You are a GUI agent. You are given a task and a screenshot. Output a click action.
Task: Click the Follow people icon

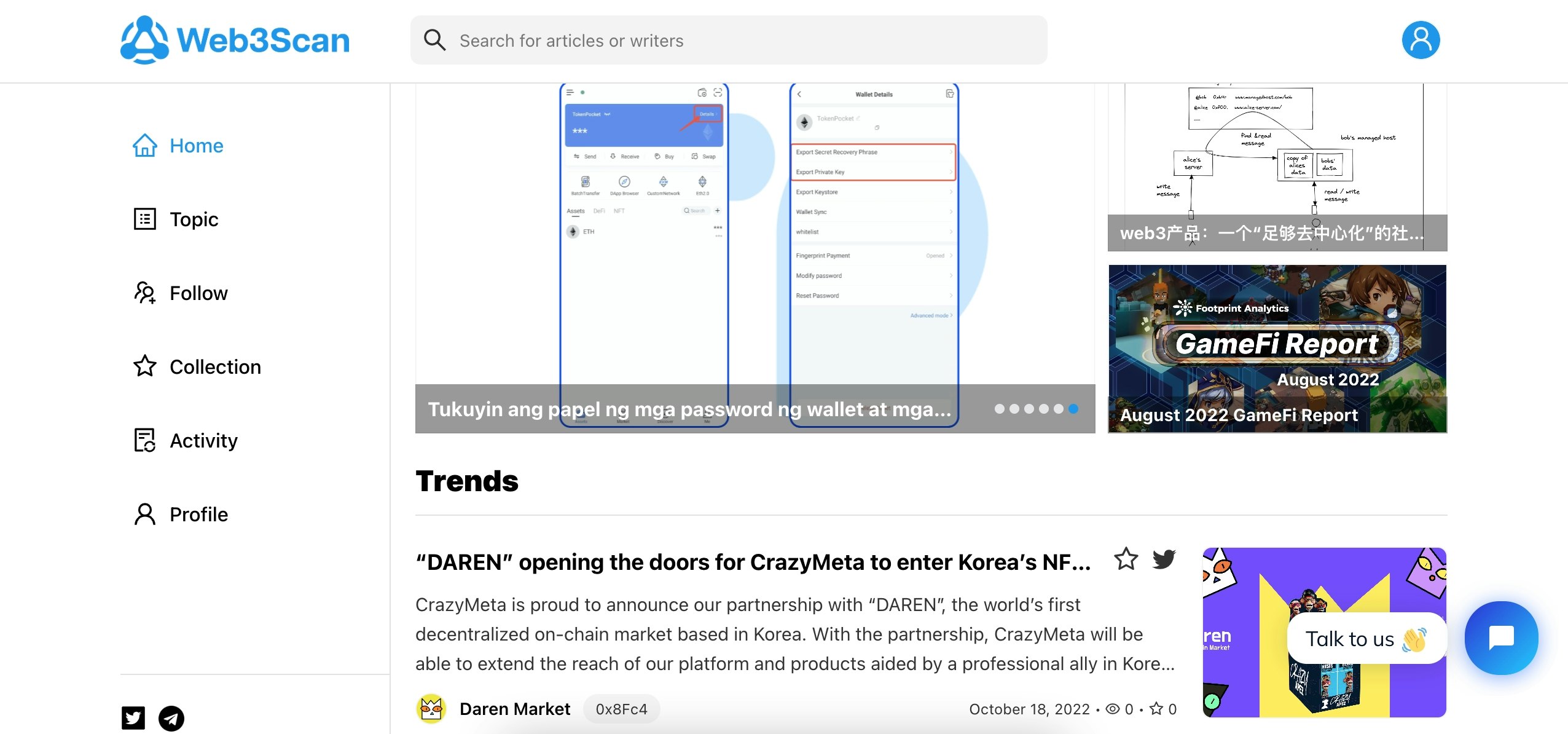click(144, 293)
